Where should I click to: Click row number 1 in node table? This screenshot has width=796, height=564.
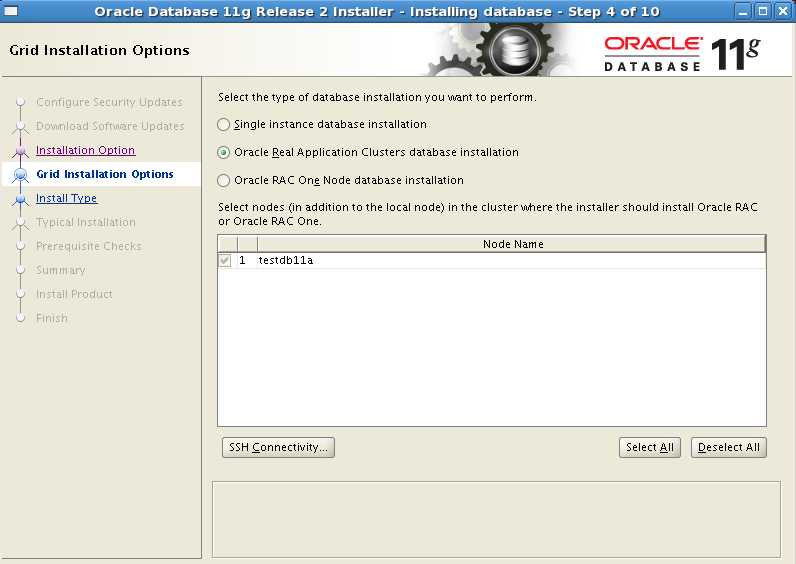(243, 260)
